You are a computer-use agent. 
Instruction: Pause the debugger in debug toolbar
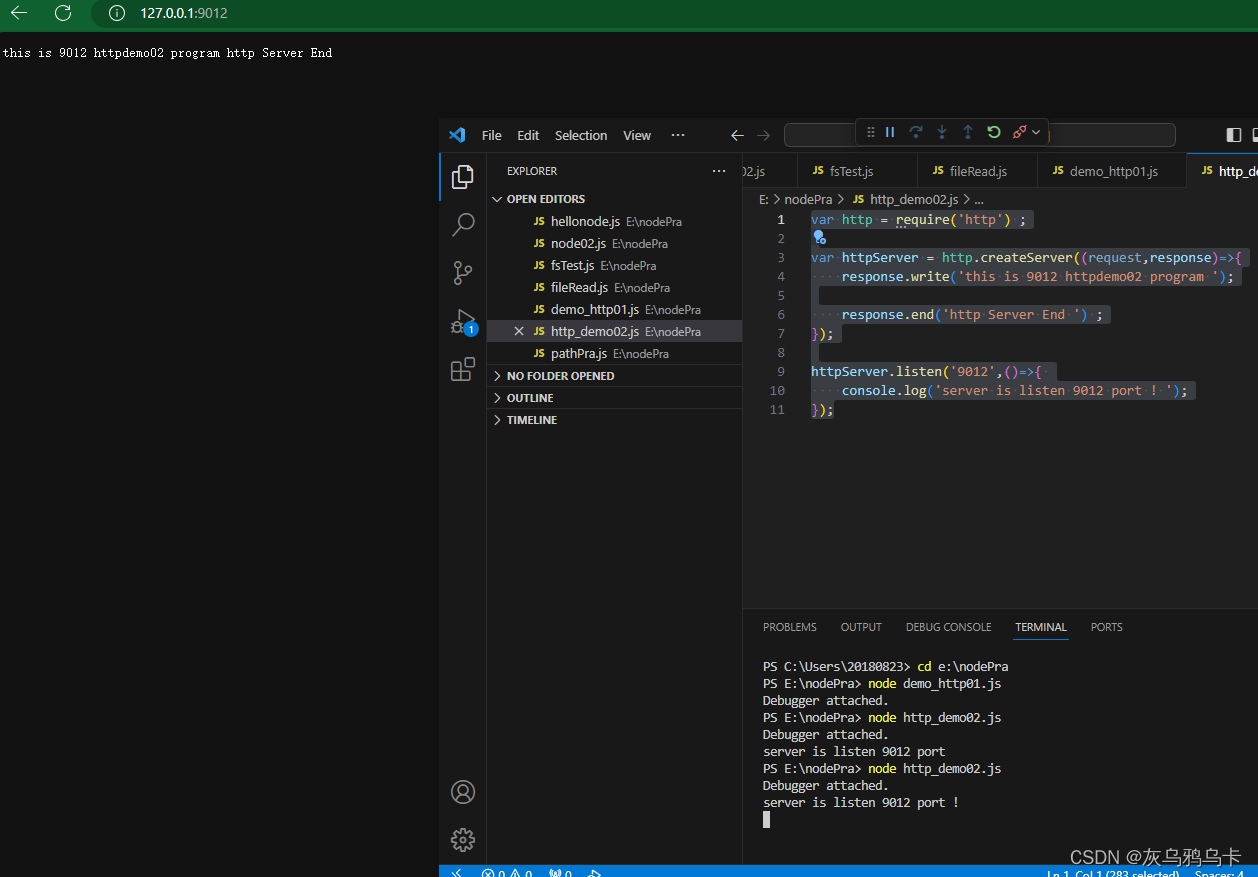[890, 132]
